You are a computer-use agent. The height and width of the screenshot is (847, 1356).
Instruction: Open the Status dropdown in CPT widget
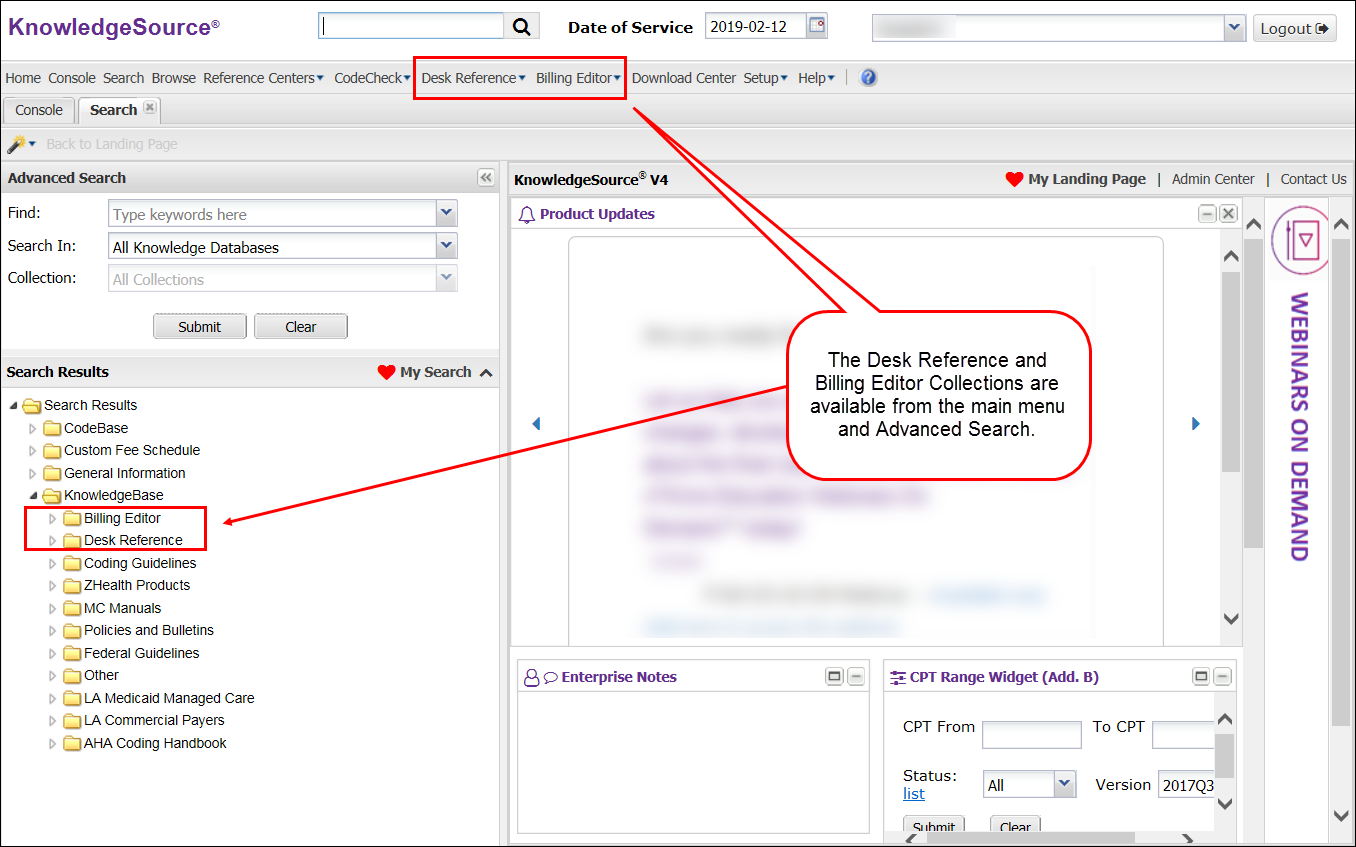(x=1064, y=785)
